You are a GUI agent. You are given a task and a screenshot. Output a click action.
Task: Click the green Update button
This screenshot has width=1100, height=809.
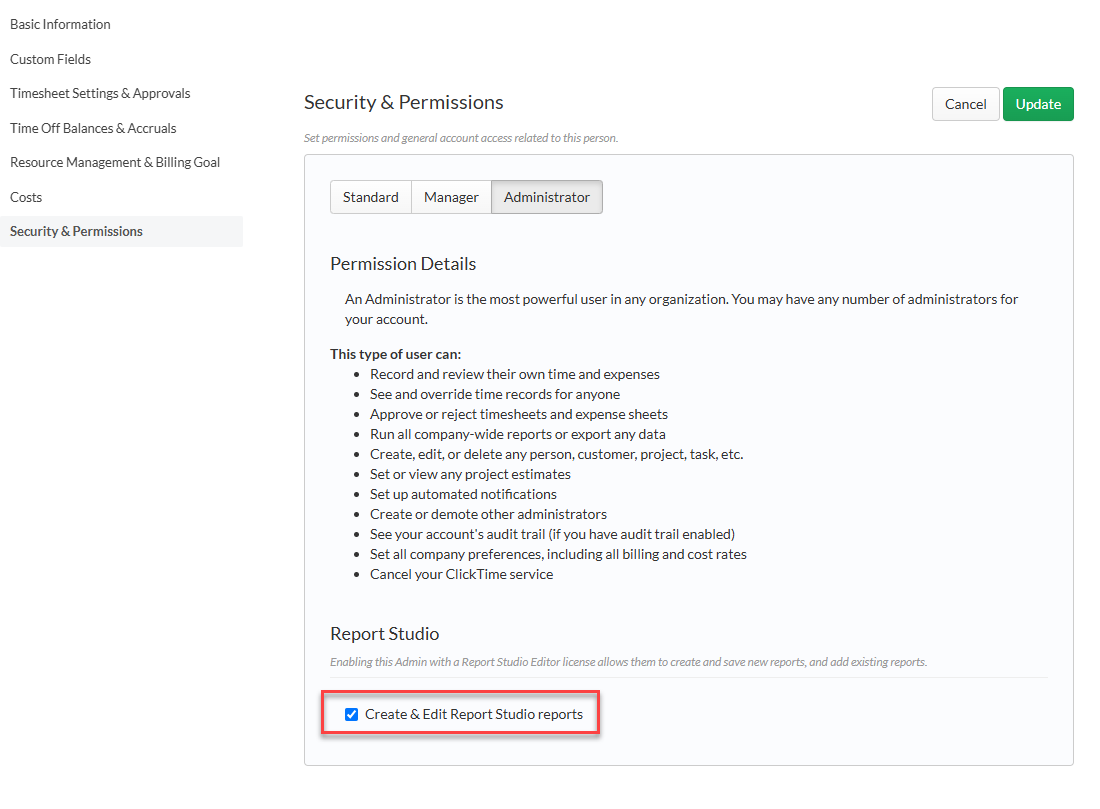[1038, 104]
